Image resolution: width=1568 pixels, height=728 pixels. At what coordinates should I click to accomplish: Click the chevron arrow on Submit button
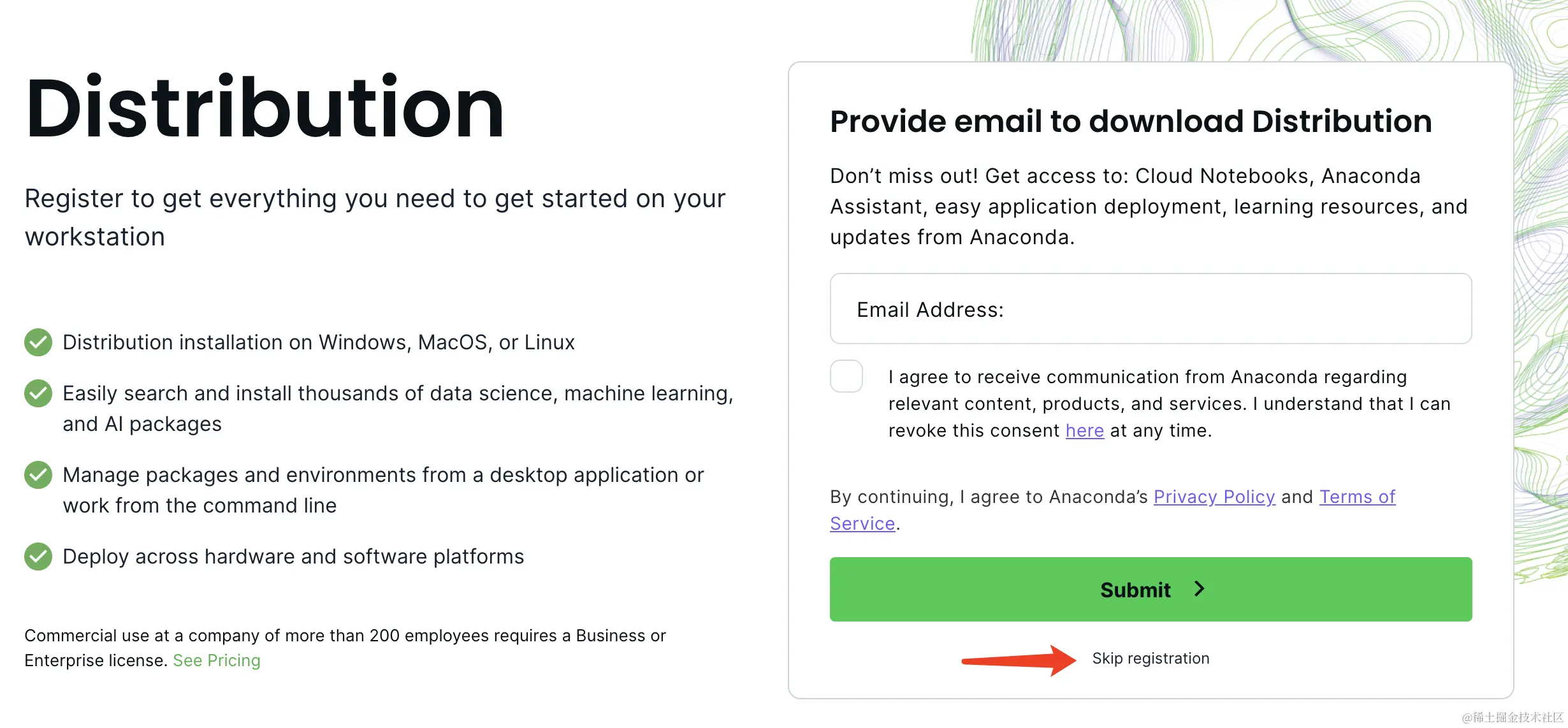tap(1199, 589)
